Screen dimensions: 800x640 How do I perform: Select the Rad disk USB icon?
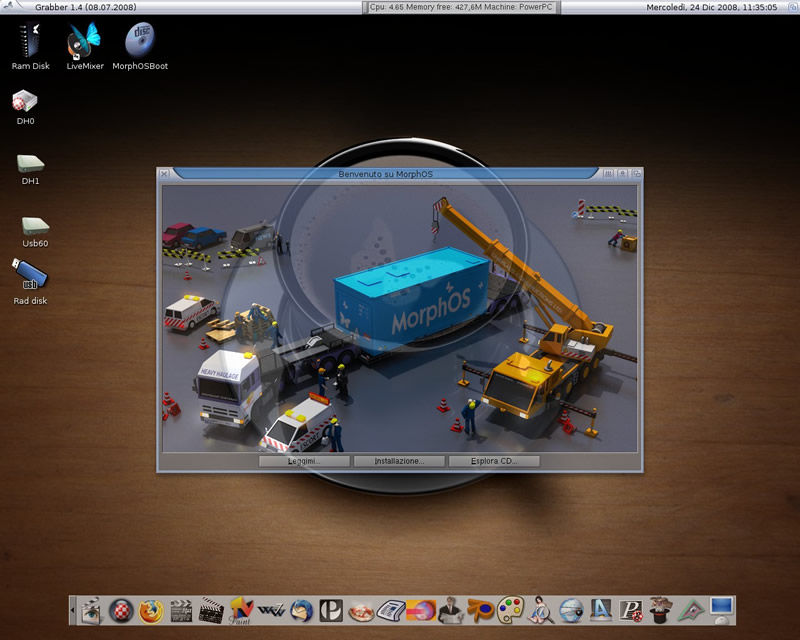[30, 282]
